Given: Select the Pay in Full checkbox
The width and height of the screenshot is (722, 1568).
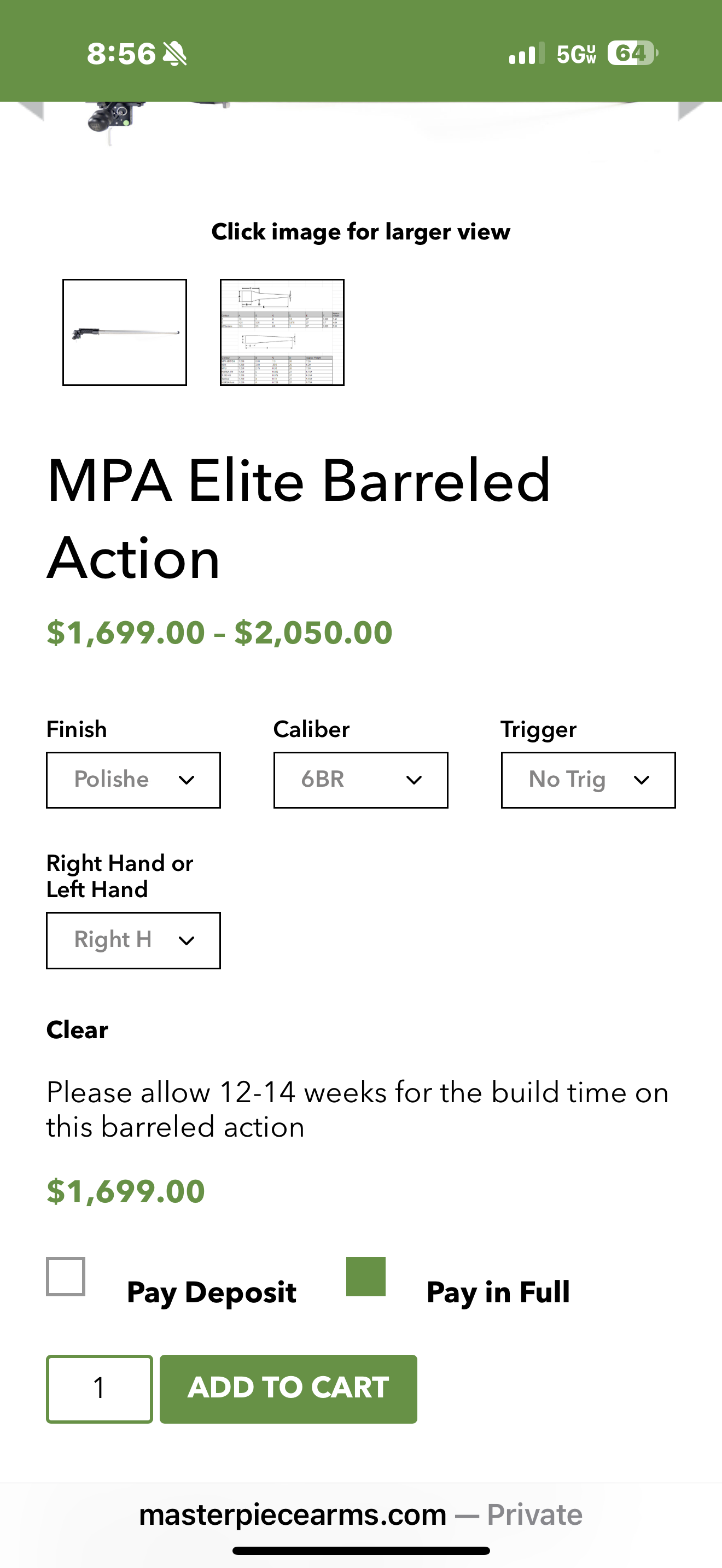Looking at the screenshot, I should tap(366, 1277).
